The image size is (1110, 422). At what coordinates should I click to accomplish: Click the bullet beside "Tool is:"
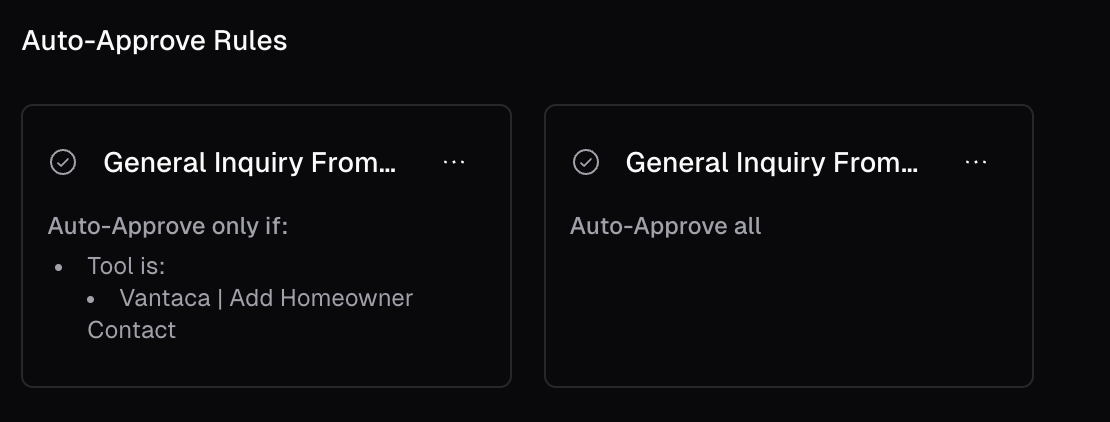59,267
